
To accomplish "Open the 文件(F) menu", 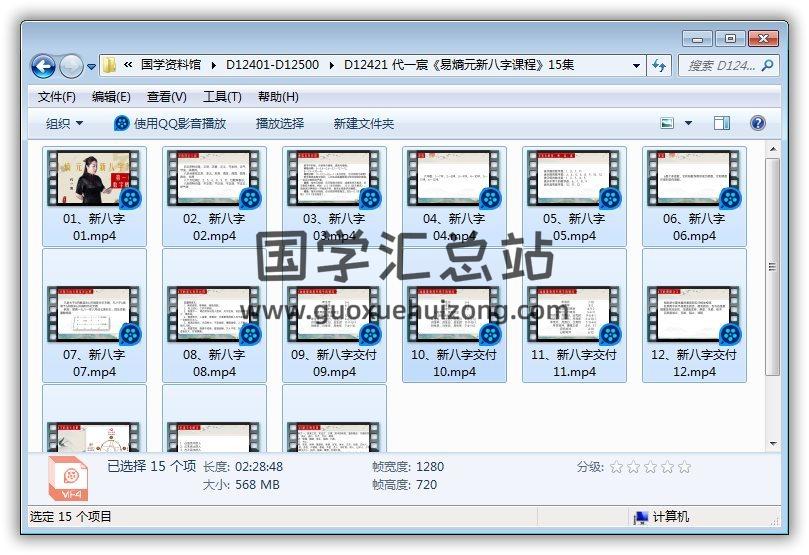I will [57, 96].
